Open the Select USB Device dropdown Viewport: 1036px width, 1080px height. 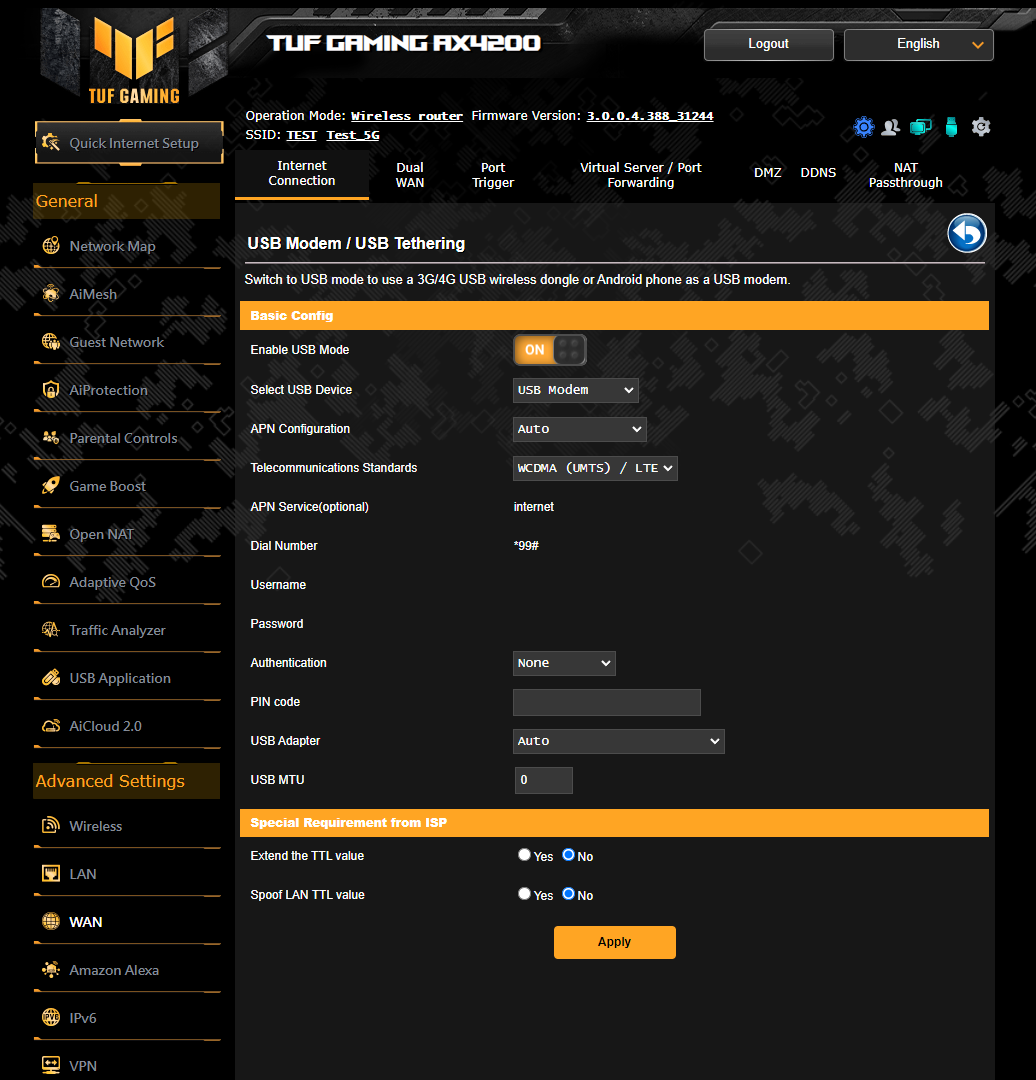point(576,390)
